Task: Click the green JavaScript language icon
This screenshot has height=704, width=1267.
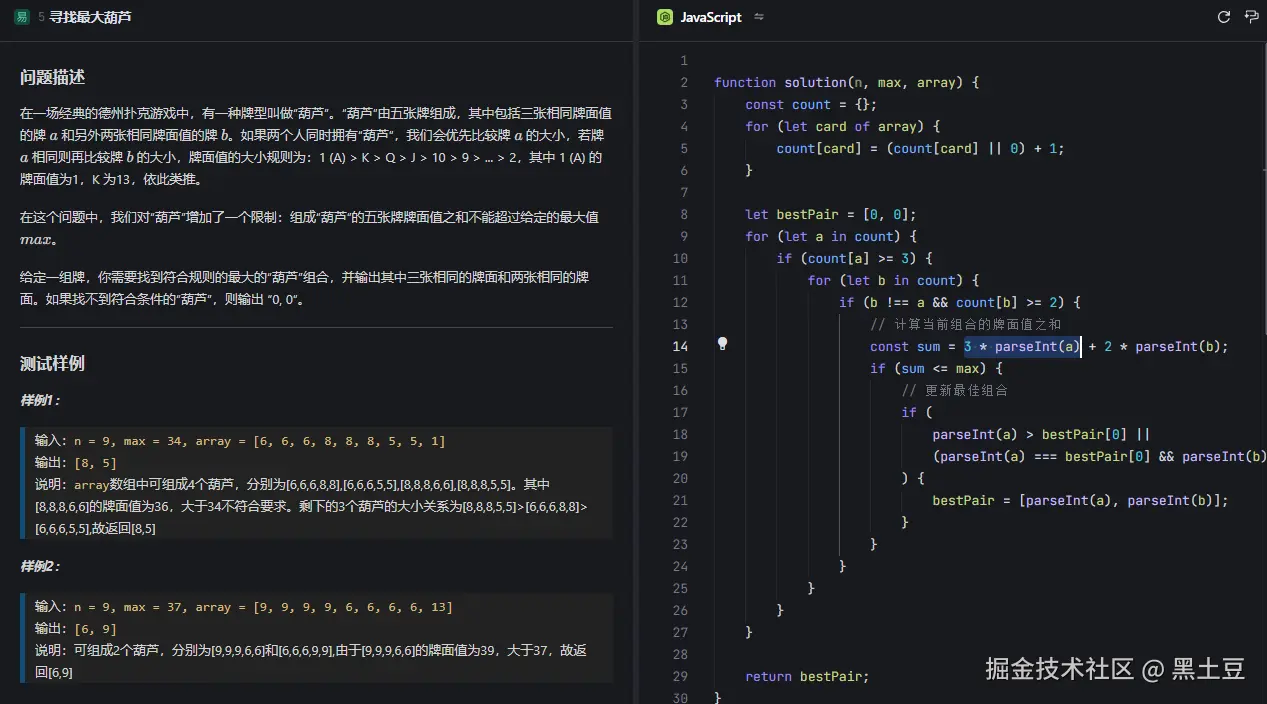Action: [664, 17]
